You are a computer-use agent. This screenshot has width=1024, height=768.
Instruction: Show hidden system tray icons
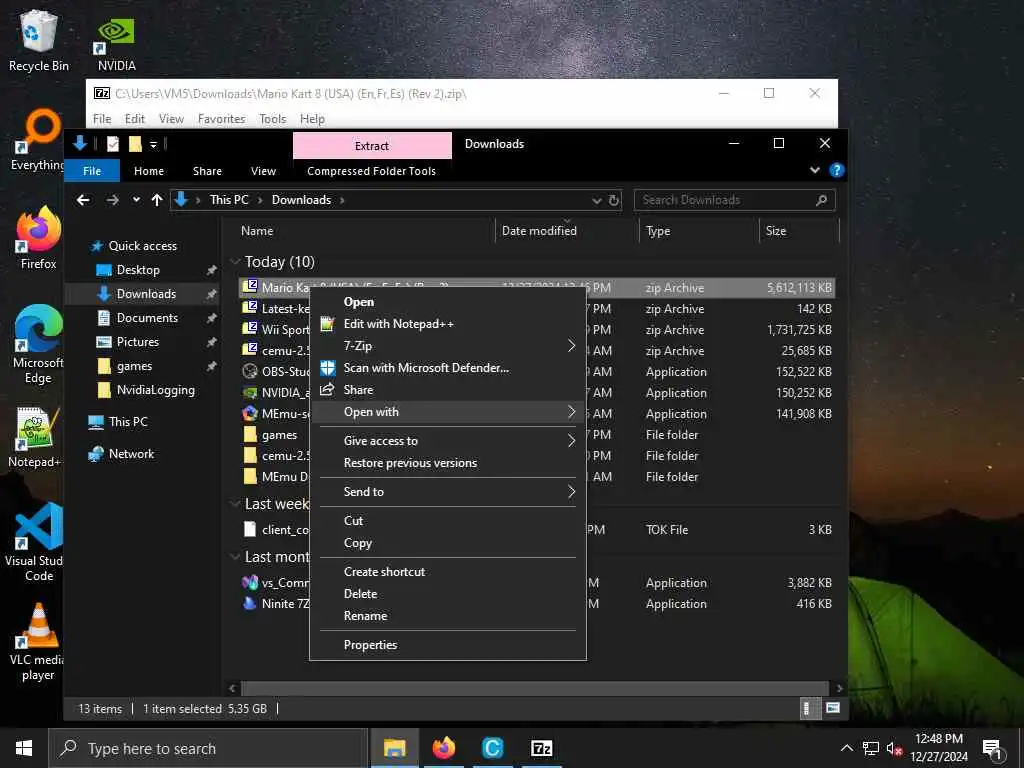click(846, 748)
